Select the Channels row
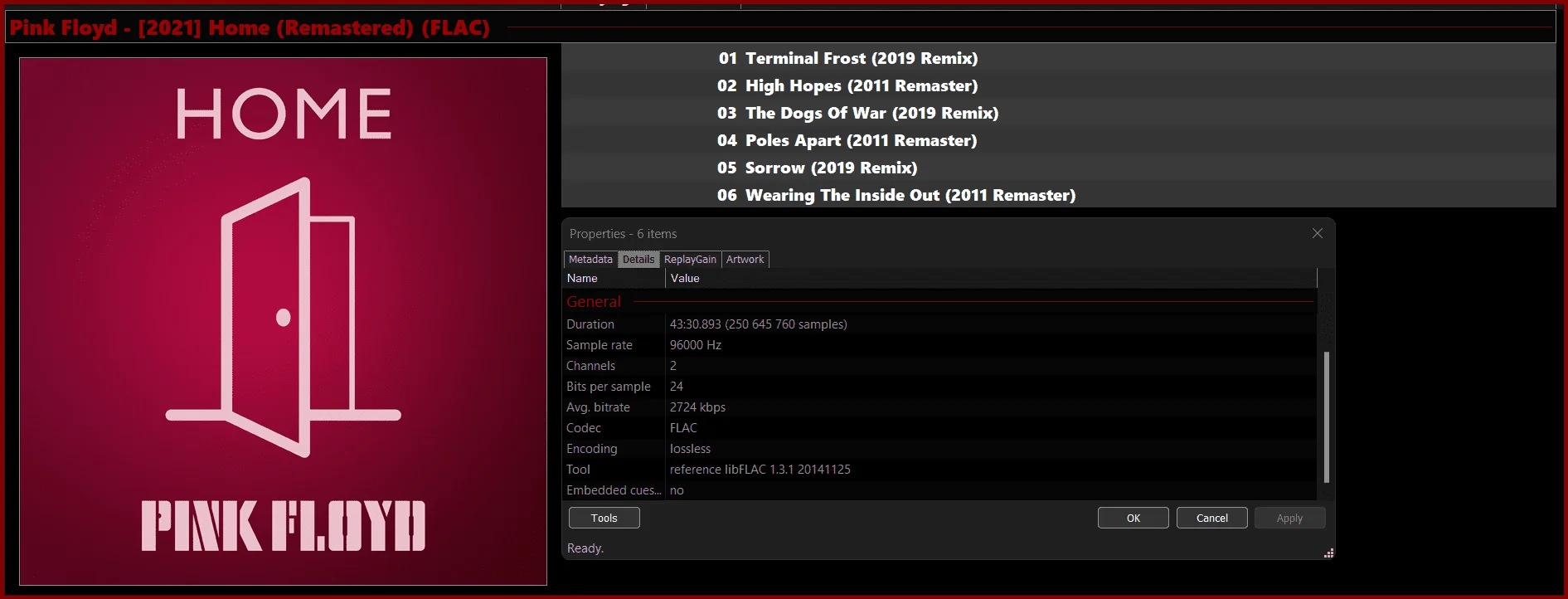 (x=940, y=366)
